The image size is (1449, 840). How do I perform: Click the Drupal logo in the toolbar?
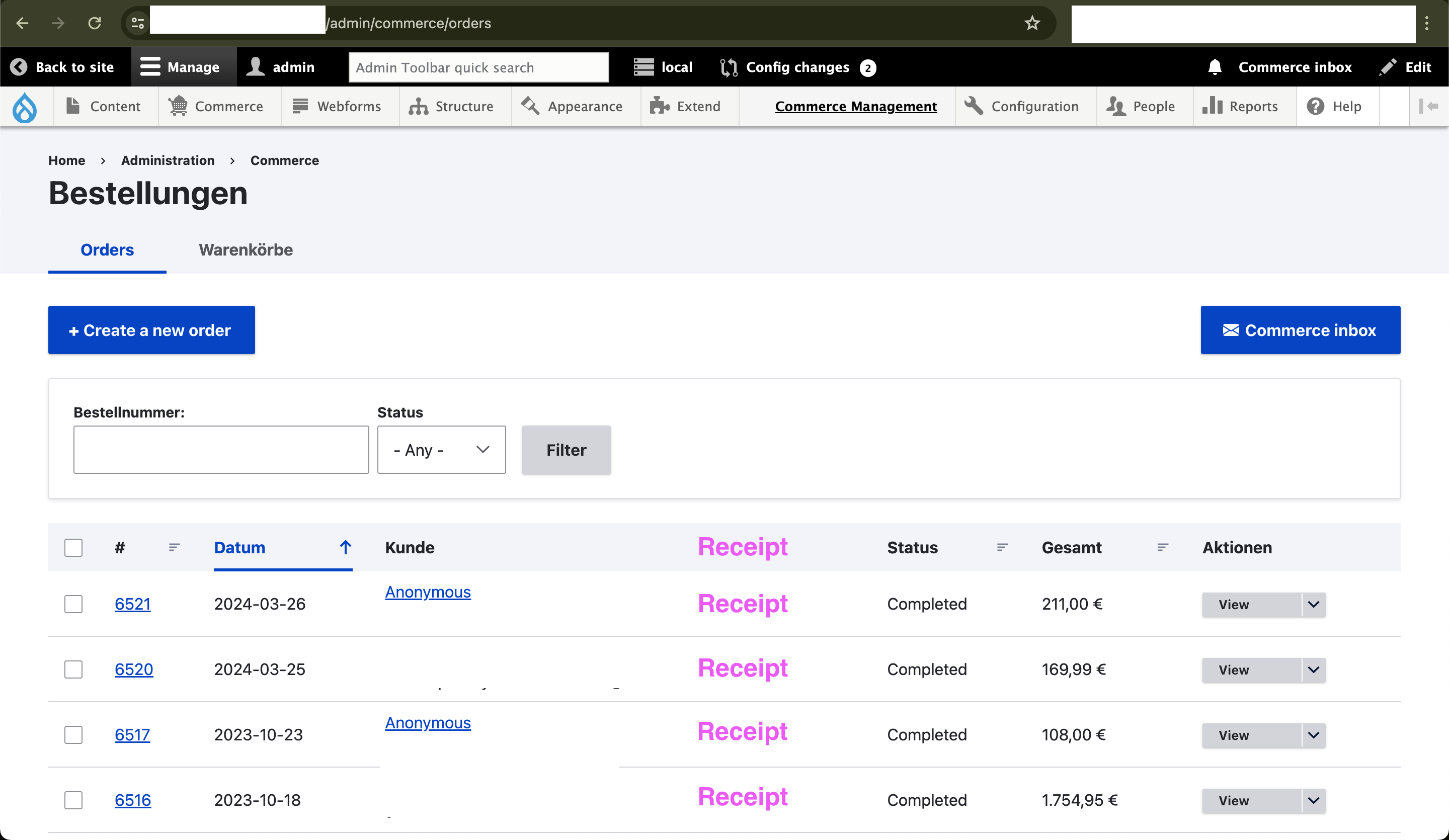point(24,106)
